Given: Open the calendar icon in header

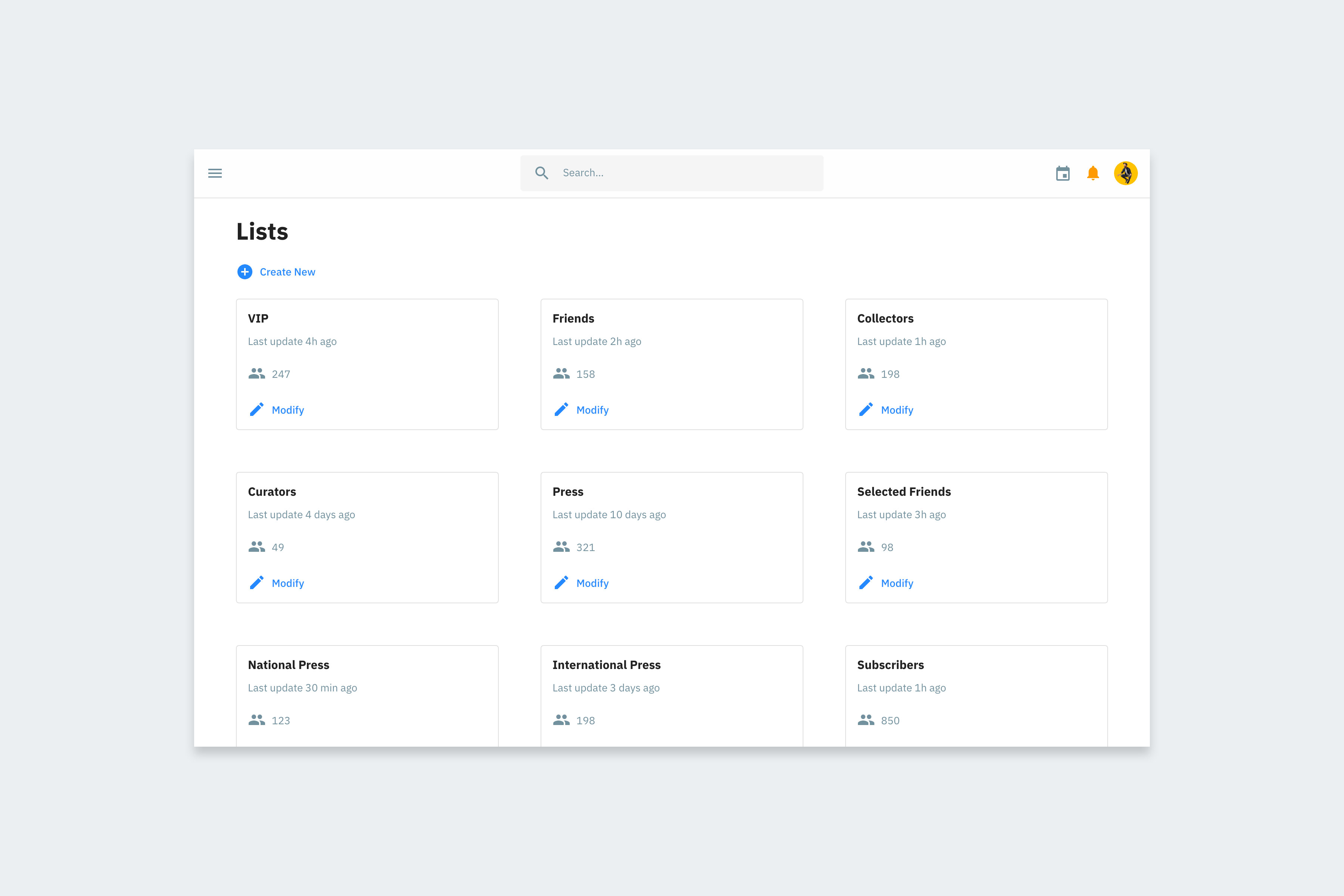Looking at the screenshot, I should [1063, 173].
